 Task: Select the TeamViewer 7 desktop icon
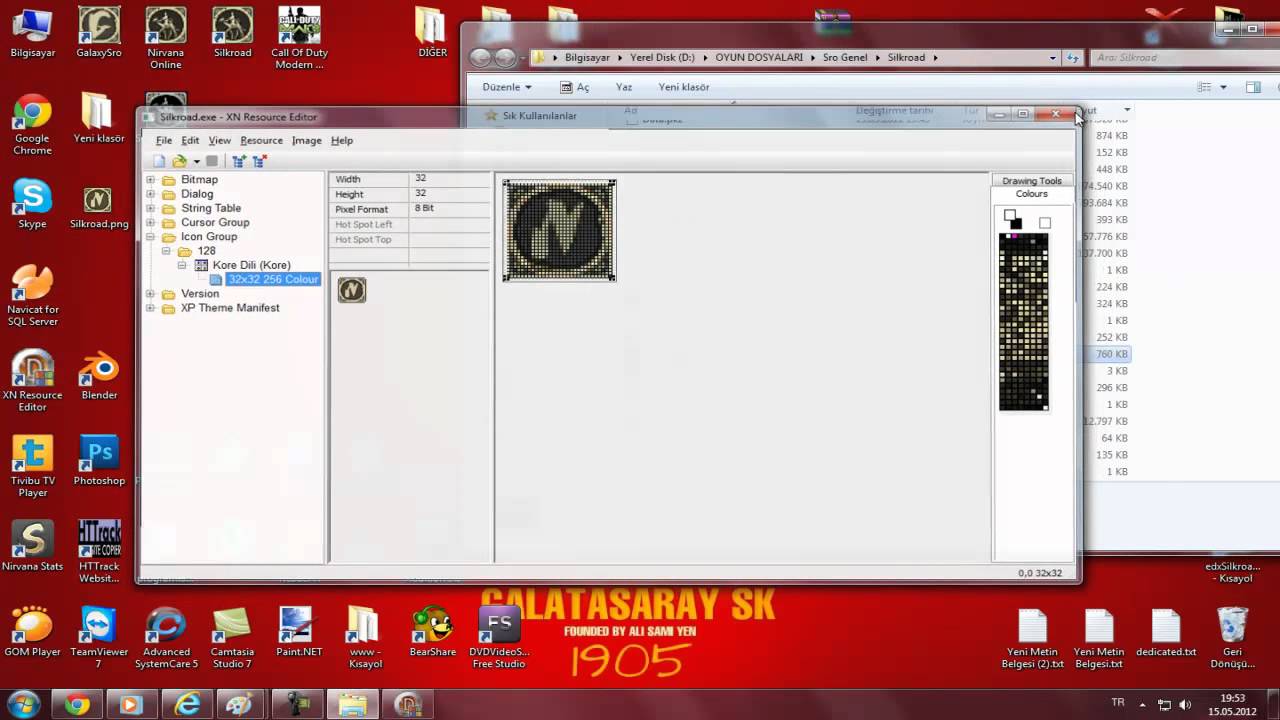[x=99, y=637]
